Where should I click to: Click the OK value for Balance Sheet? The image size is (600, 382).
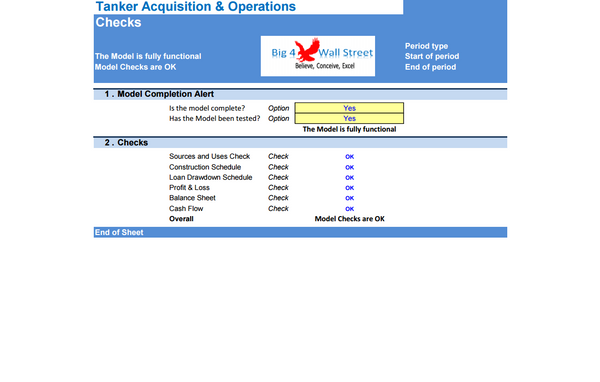click(x=349, y=198)
